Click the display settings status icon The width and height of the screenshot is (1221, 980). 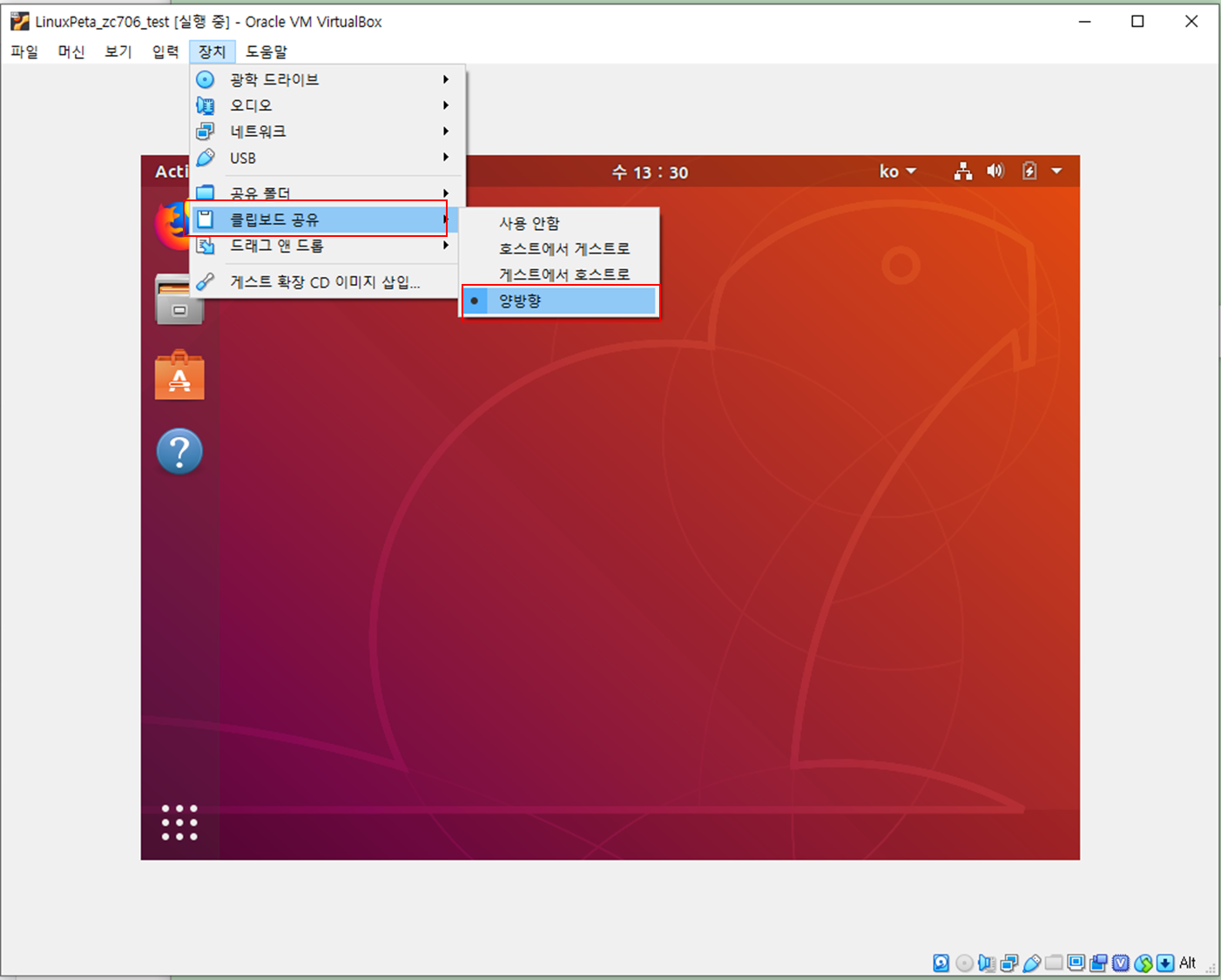1076,963
